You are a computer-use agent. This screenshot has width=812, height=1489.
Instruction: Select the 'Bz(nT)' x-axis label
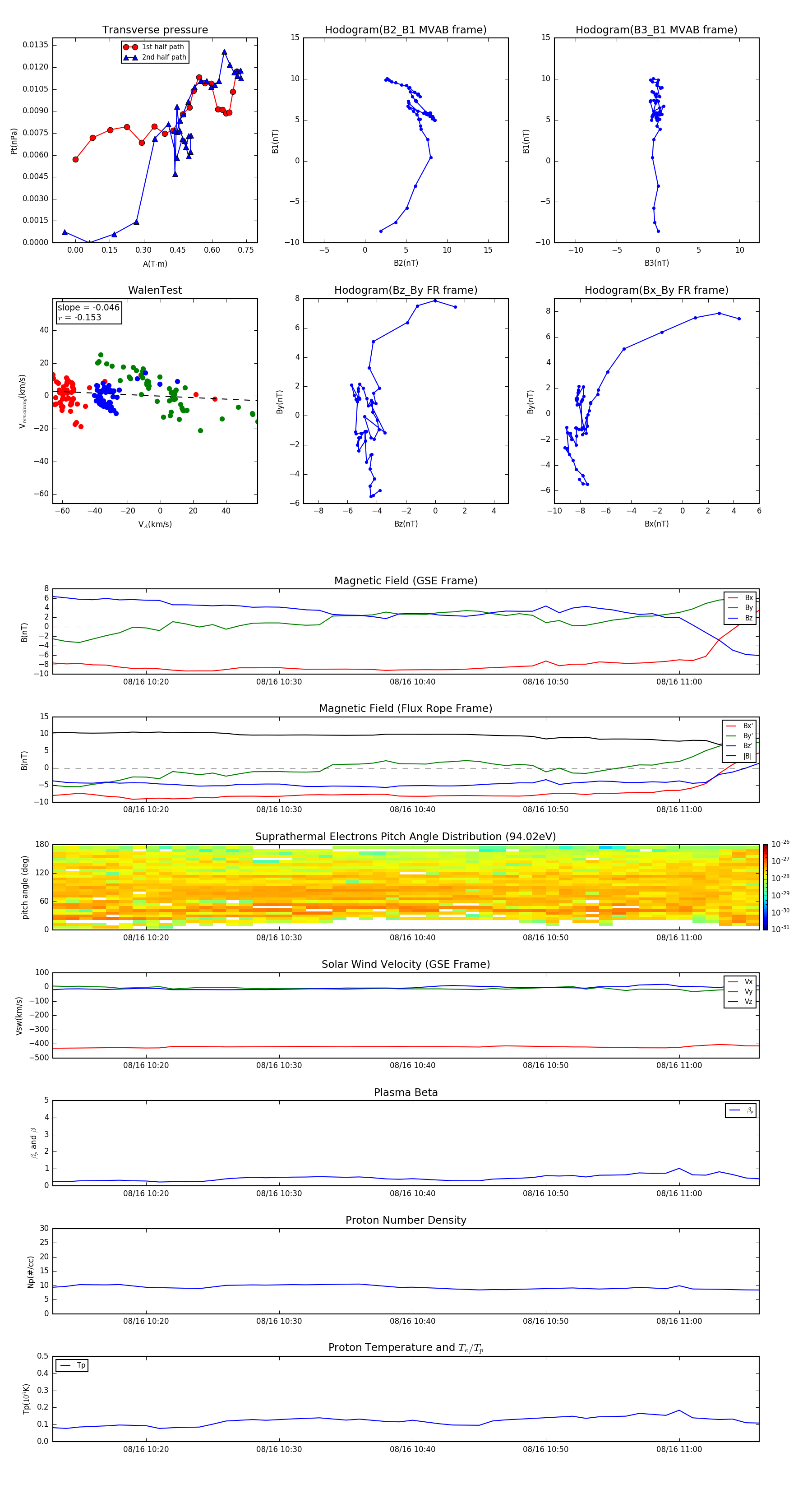(x=406, y=524)
